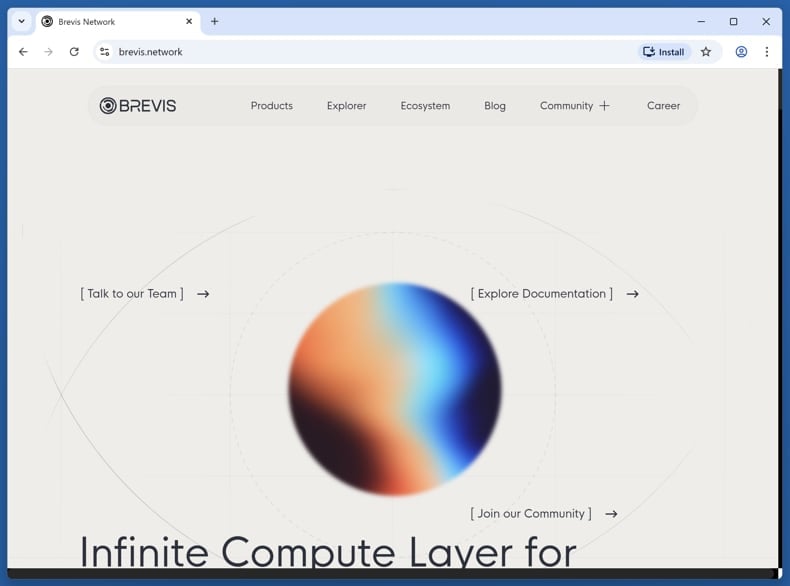Open a new tab with plus button
This screenshot has width=790, height=586.
[214, 21]
